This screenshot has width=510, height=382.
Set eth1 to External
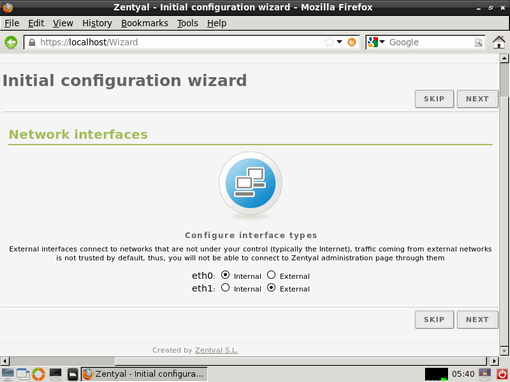click(271, 288)
